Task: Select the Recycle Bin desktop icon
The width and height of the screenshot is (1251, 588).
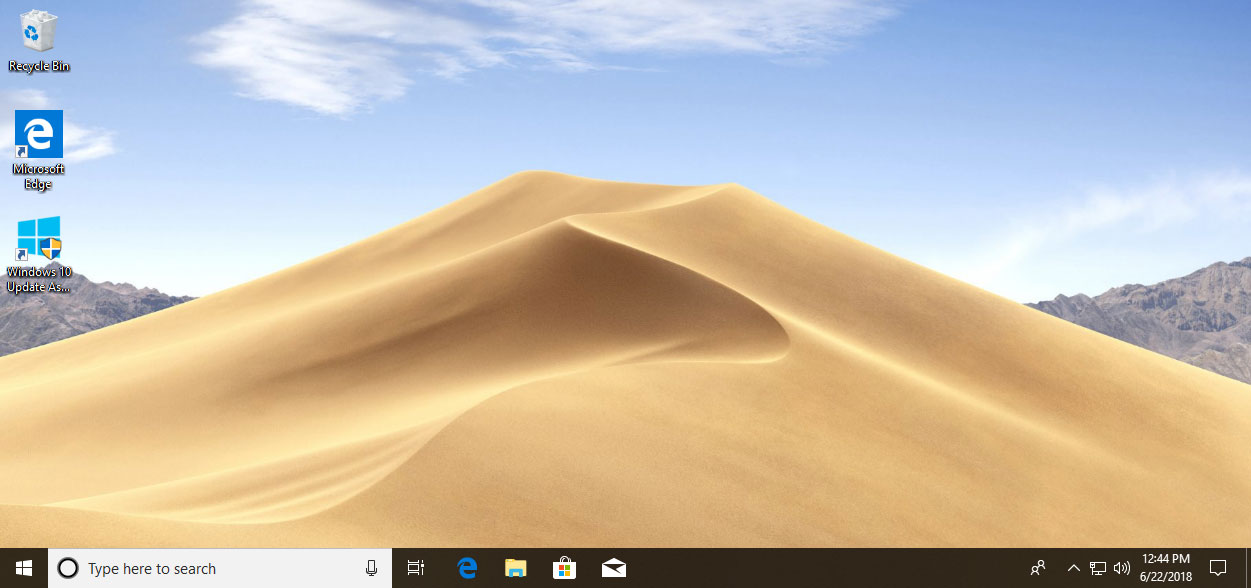Action: point(39,40)
